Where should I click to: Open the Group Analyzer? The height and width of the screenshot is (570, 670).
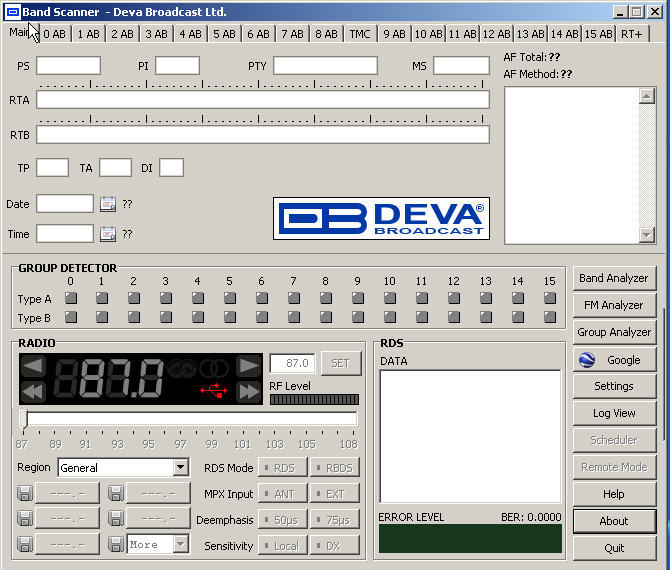(614, 332)
